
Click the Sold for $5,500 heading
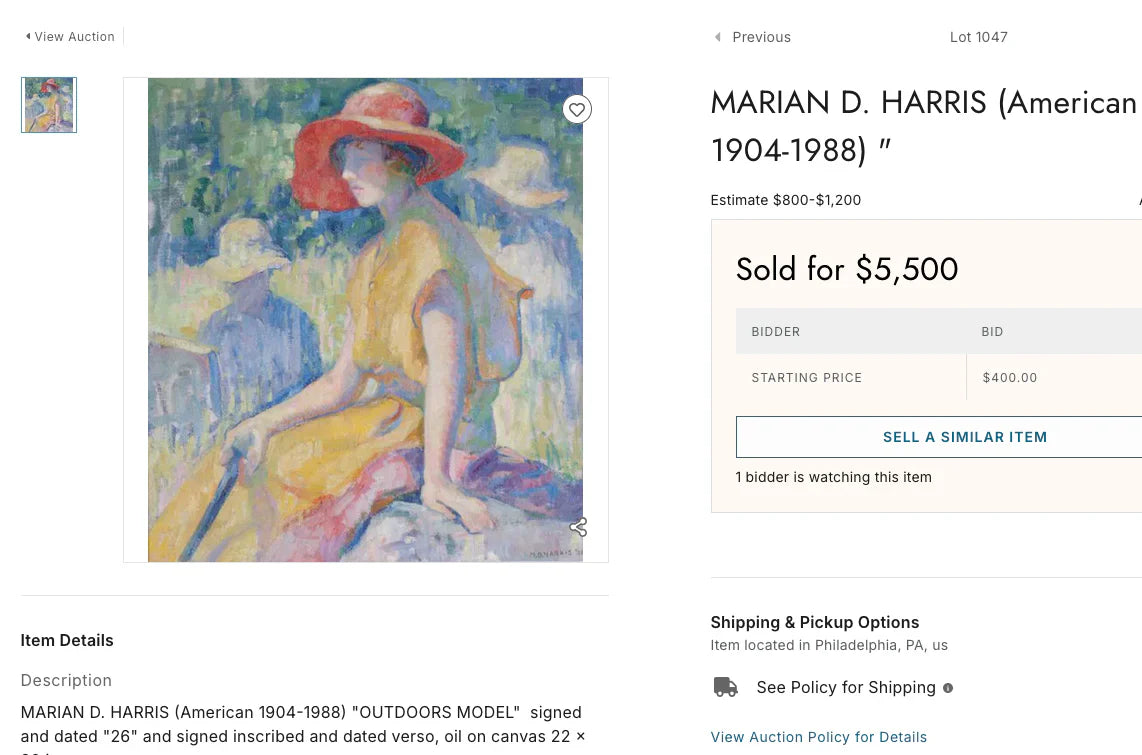(846, 269)
